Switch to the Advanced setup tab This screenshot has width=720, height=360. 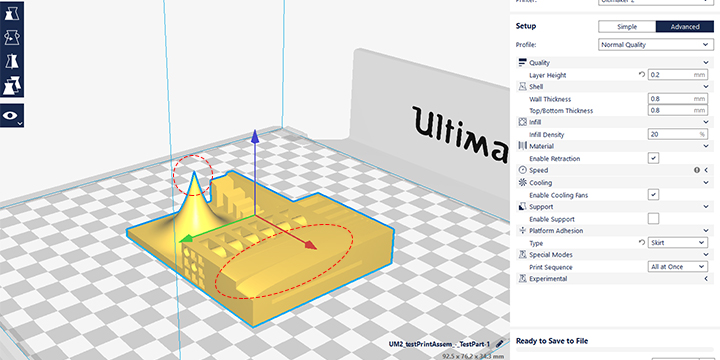(x=685, y=27)
